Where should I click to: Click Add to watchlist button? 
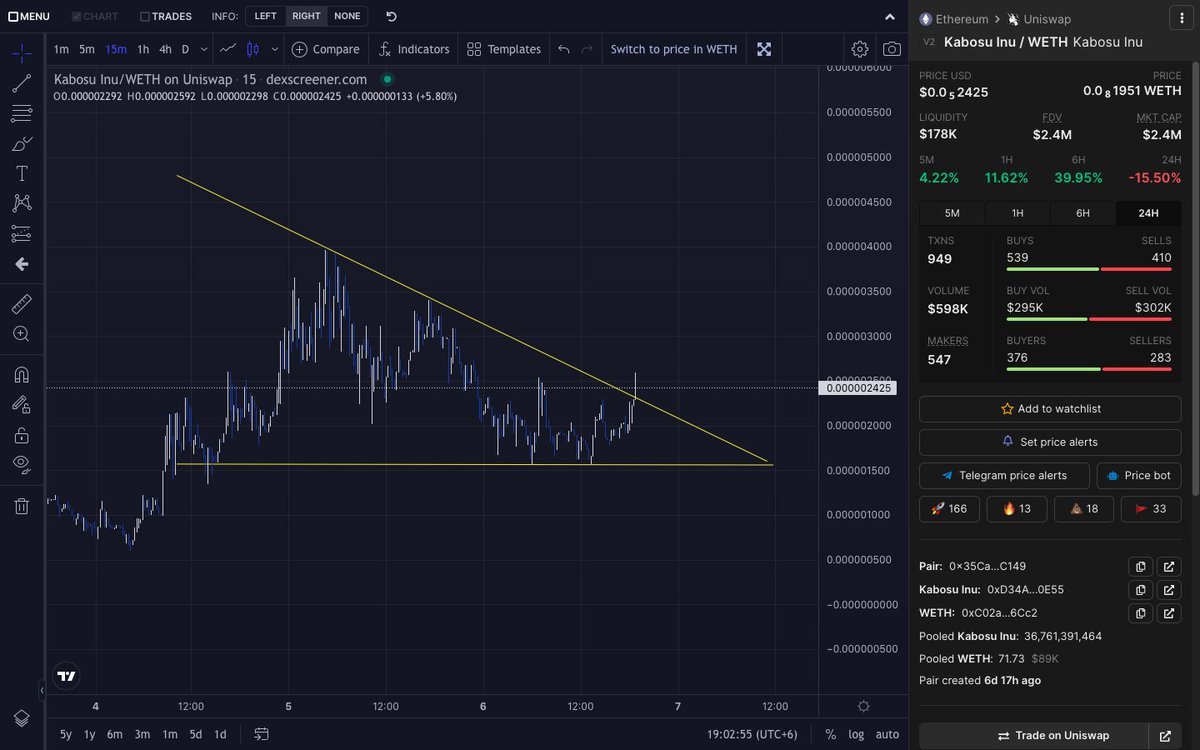[1050, 409]
